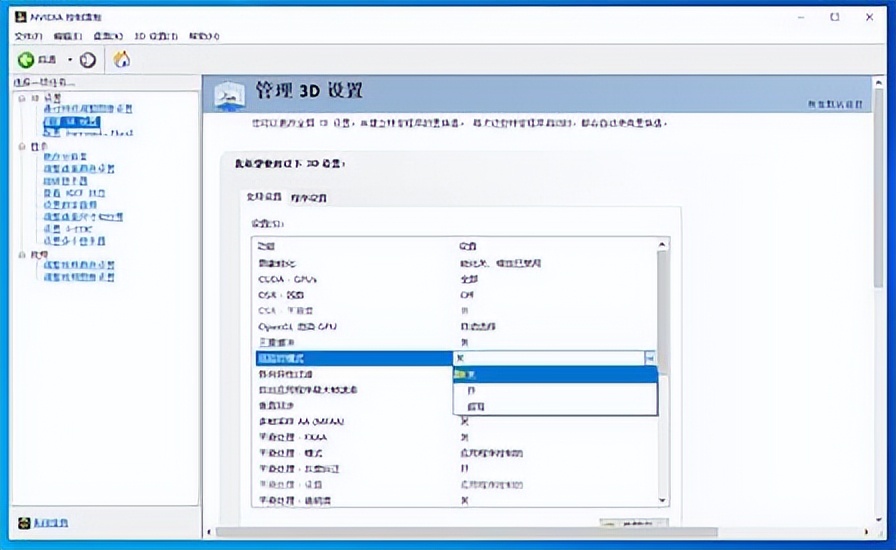Click the NVIDIA logo in title bar
The image size is (896, 550).
tap(21, 17)
